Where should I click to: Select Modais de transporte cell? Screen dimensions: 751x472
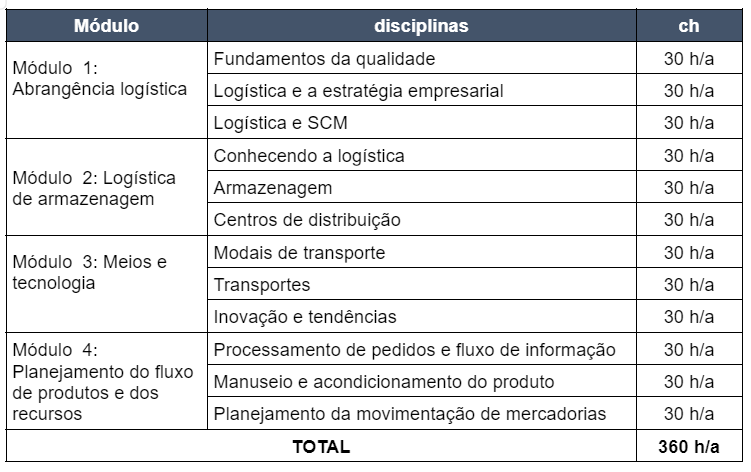[421, 252]
